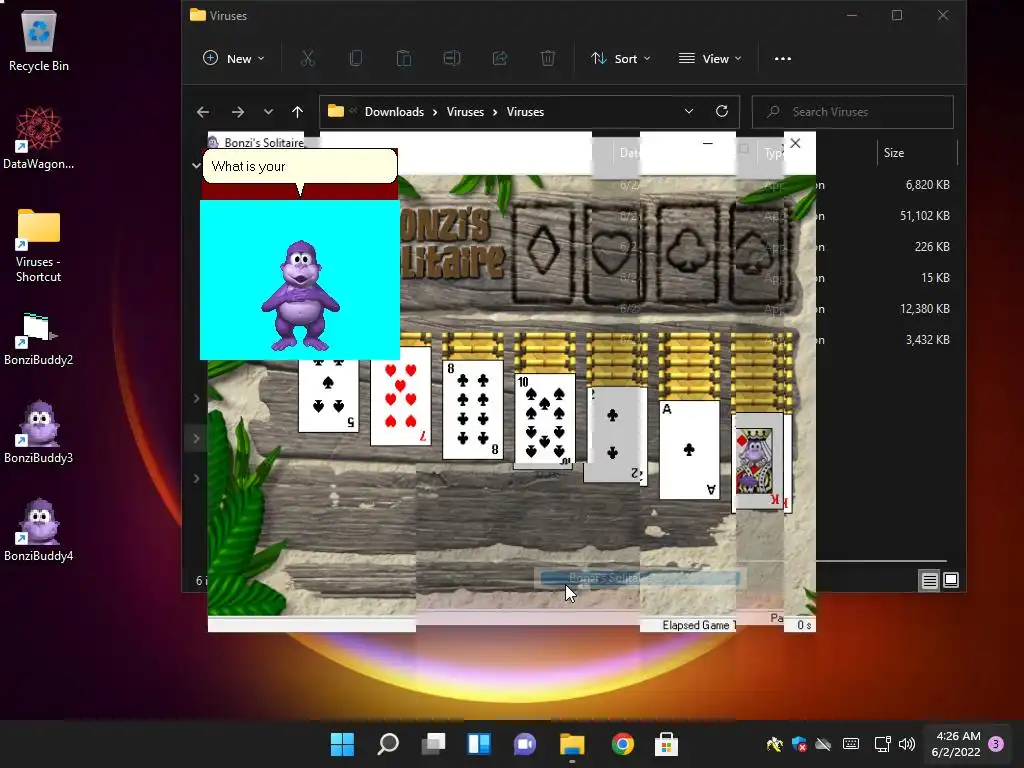1024x768 pixels.
Task: Expand the address bar history dropdown
Action: click(x=688, y=112)
